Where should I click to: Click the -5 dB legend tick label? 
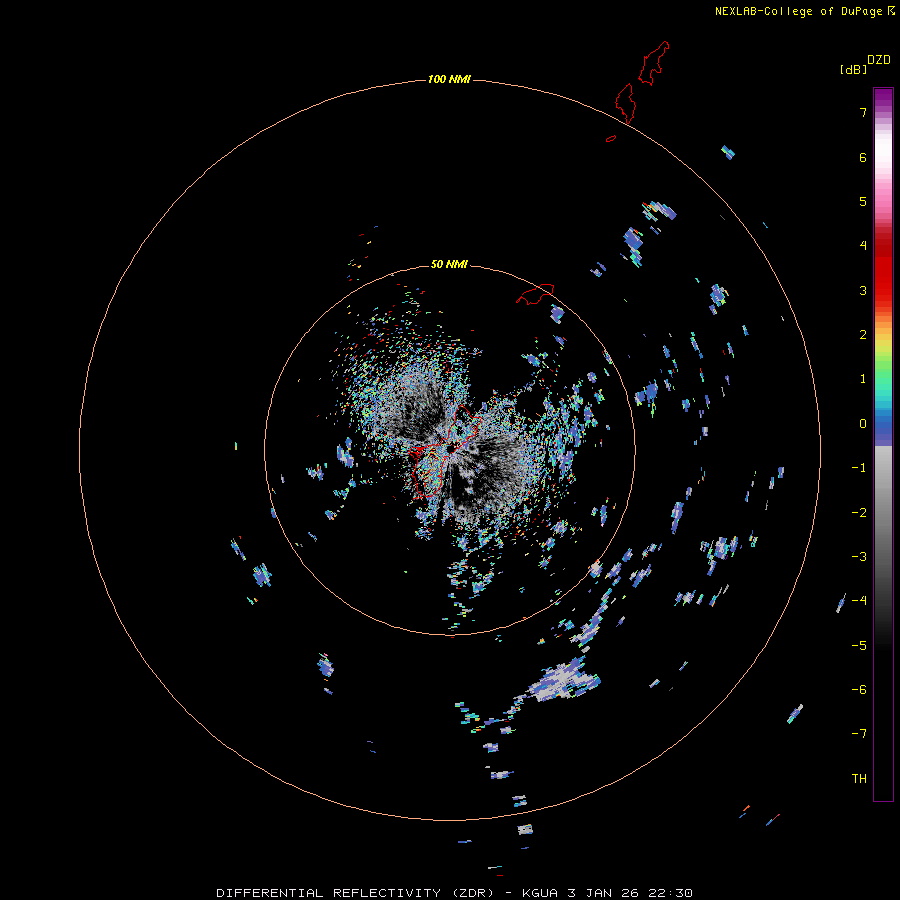coord(859,646)
